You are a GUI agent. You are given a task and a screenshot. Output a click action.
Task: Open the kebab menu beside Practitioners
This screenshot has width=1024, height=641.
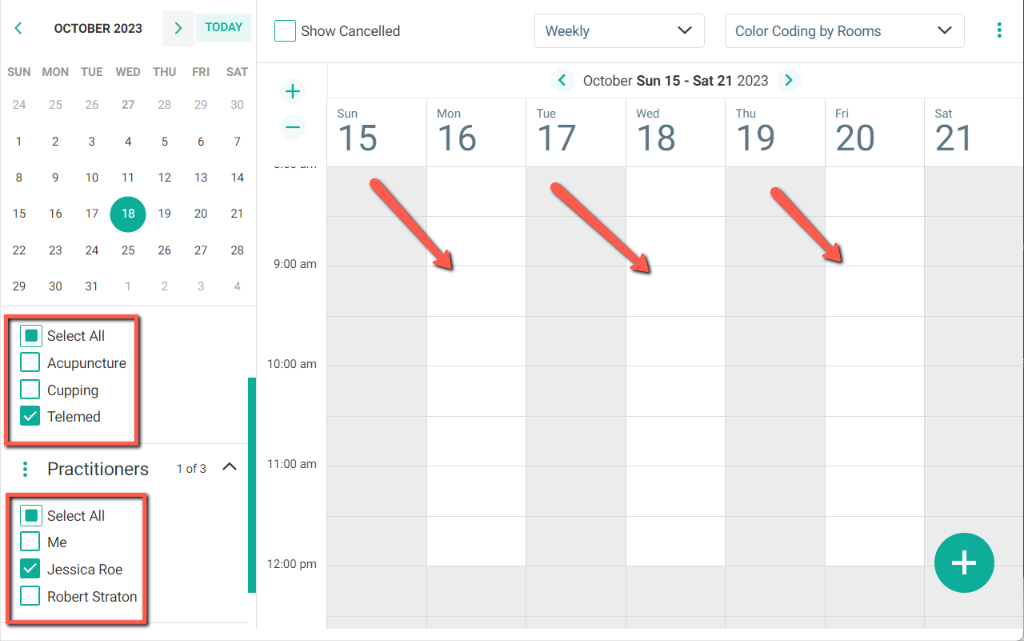(x=23, y=468)
